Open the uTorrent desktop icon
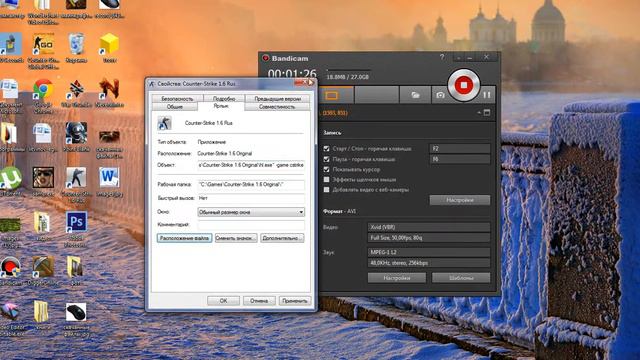 (11, 178)
